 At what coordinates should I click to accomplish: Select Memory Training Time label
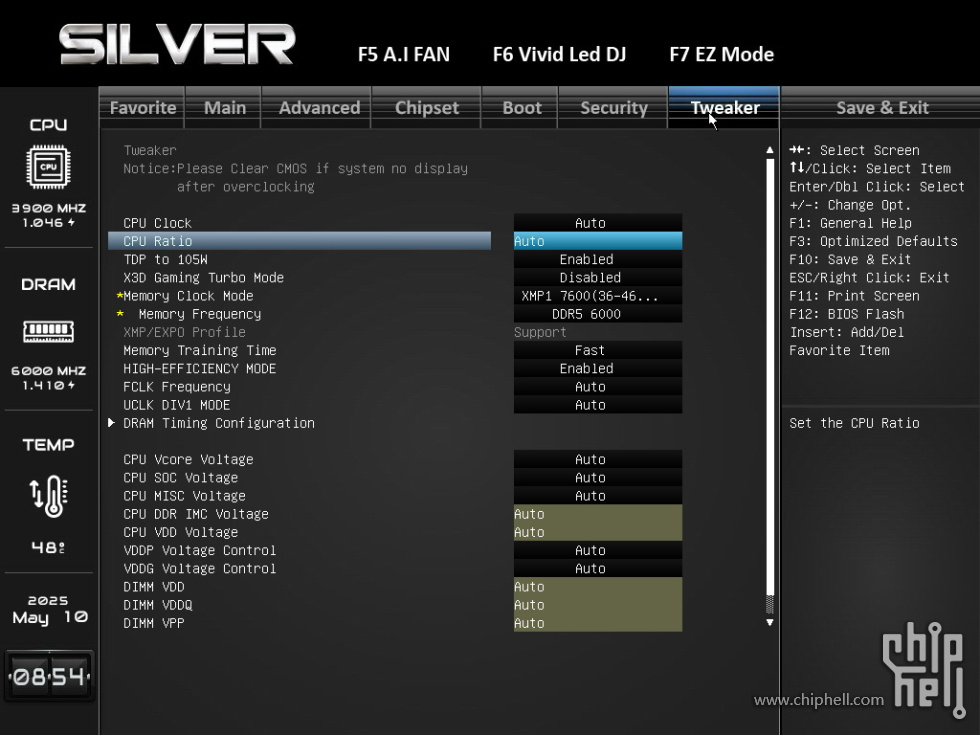[199, 350]
